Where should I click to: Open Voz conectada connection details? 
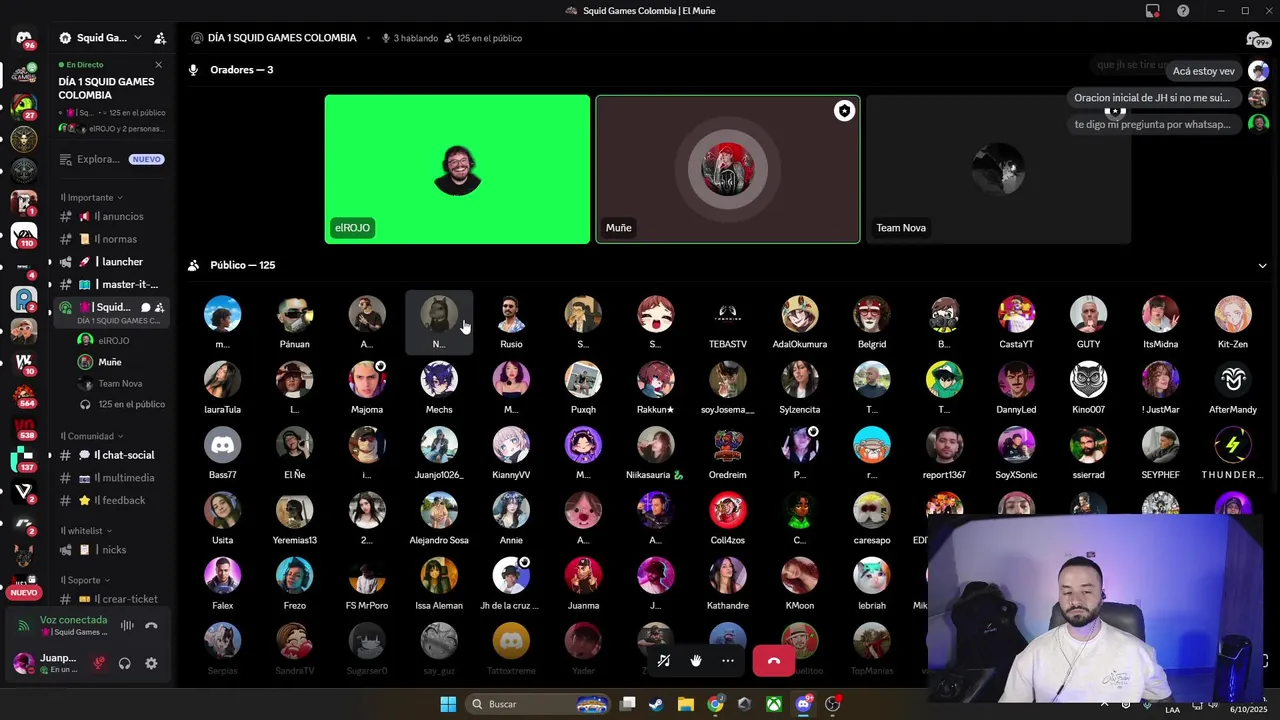click(x=73, y=620)
